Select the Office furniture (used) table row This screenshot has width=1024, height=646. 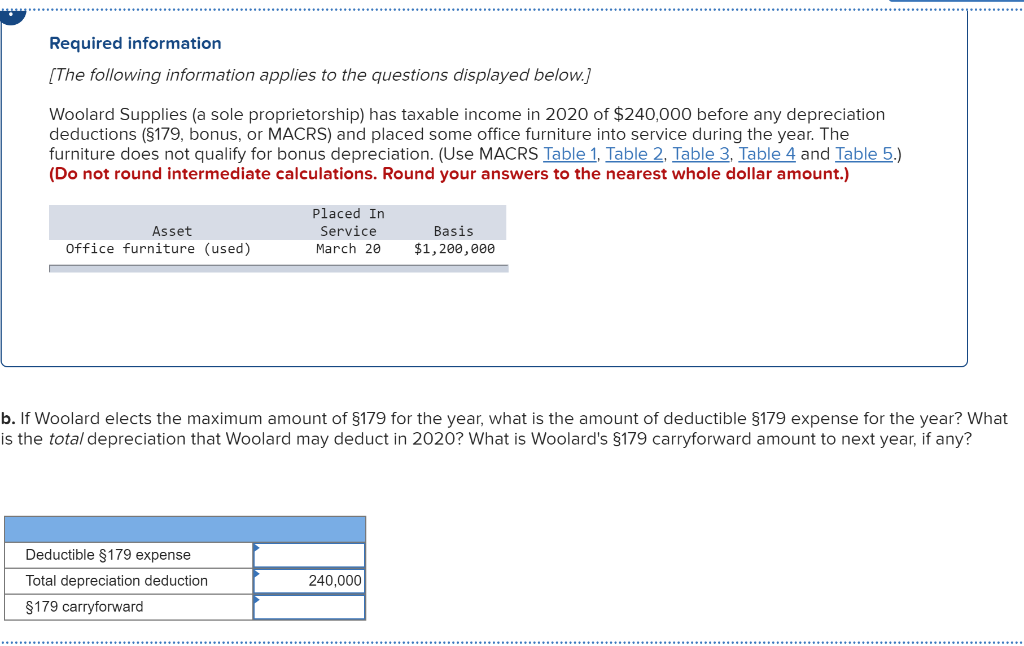pos(278,248)
